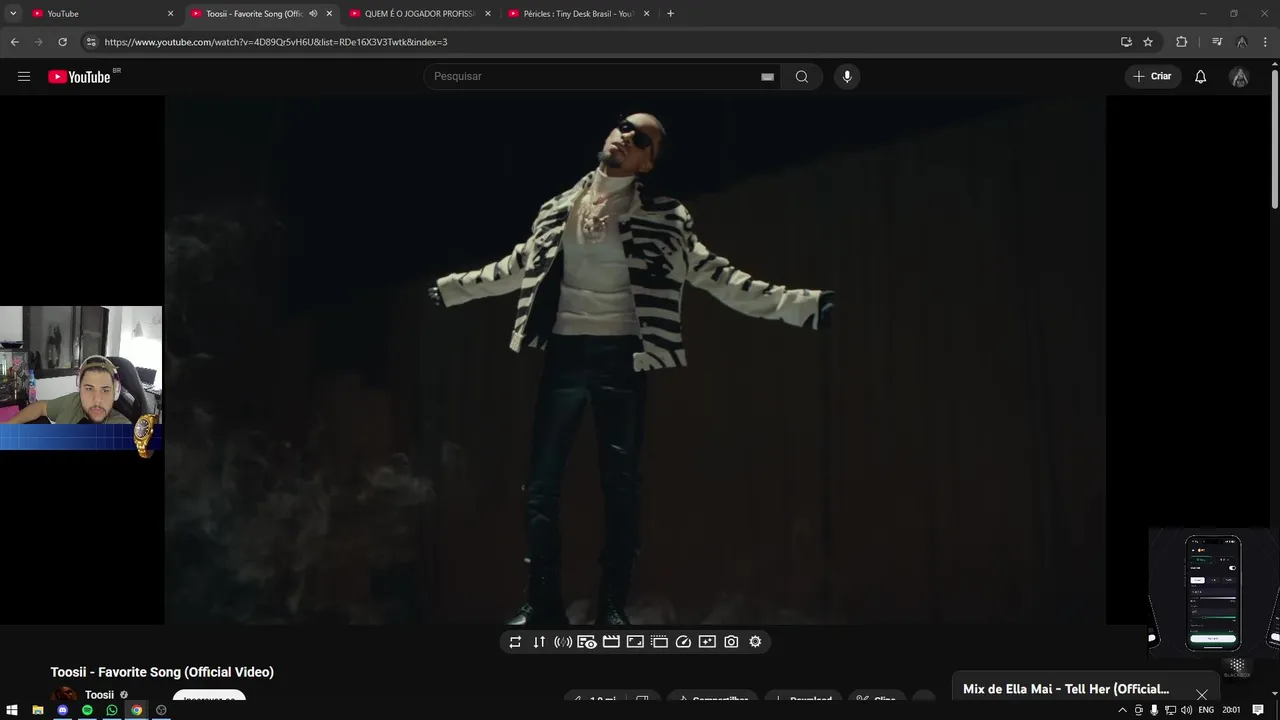Reload the current page
Viewport: 1280px width, 720px height.
62,42
